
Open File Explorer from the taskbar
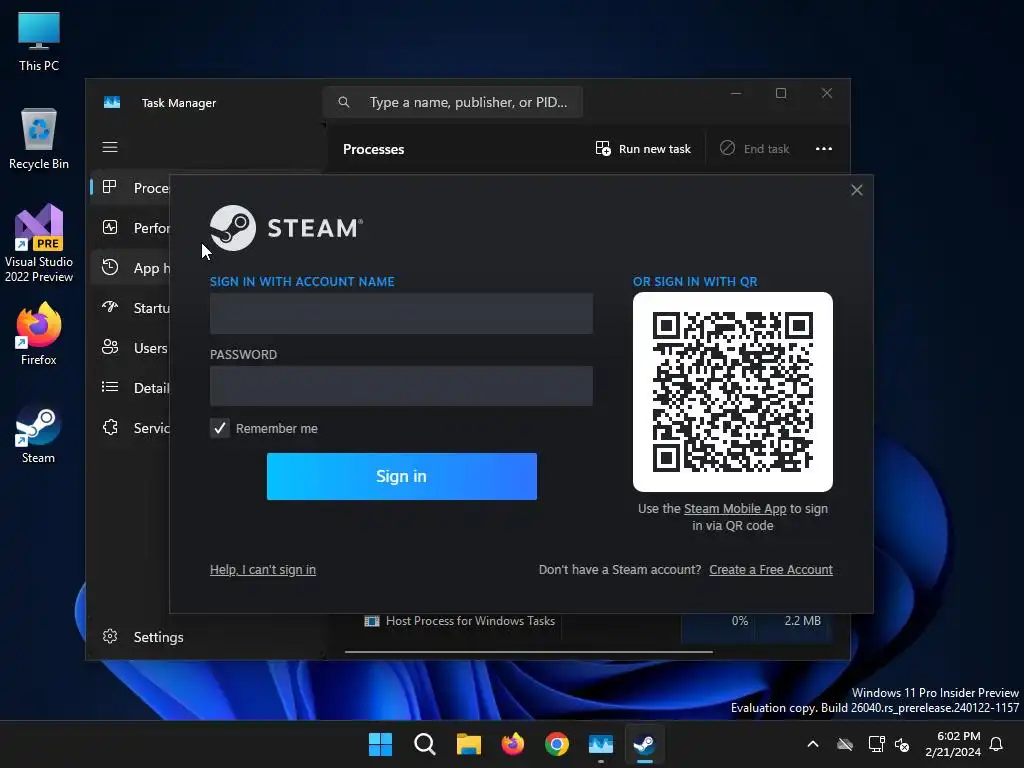(x=468, y=744)
